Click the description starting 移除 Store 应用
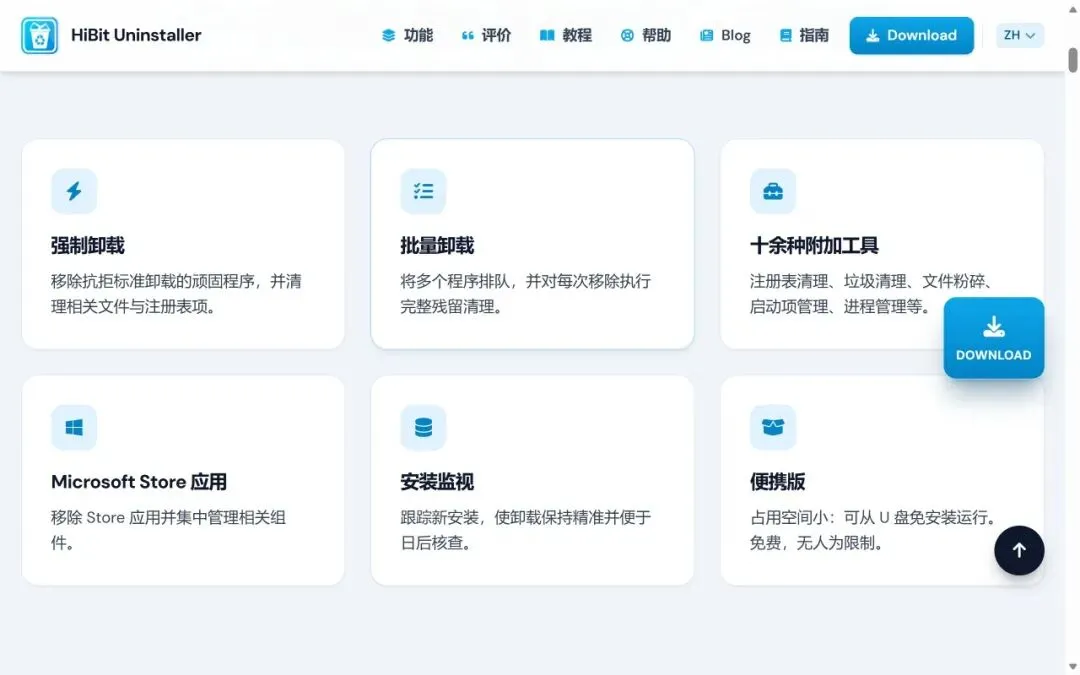 pos(169,530)
